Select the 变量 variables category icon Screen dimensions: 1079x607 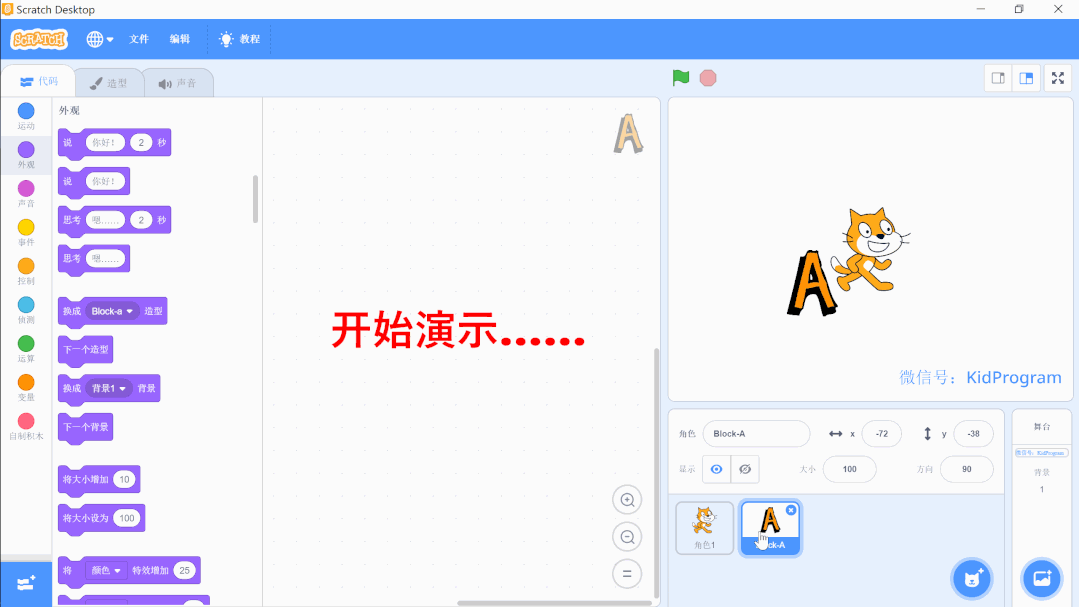pos(25,383)
